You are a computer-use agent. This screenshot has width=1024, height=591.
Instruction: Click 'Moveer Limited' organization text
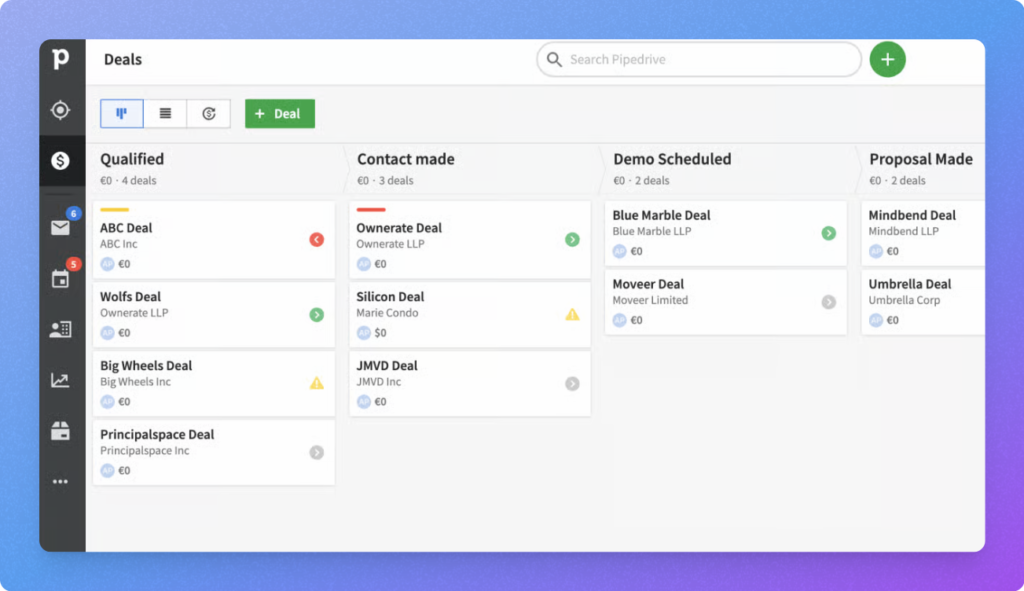[x=650, y=300]
